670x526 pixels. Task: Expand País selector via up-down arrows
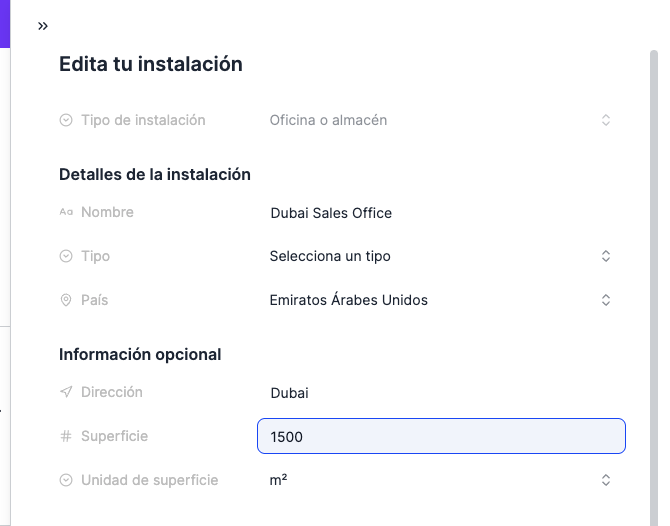(605, 300)
